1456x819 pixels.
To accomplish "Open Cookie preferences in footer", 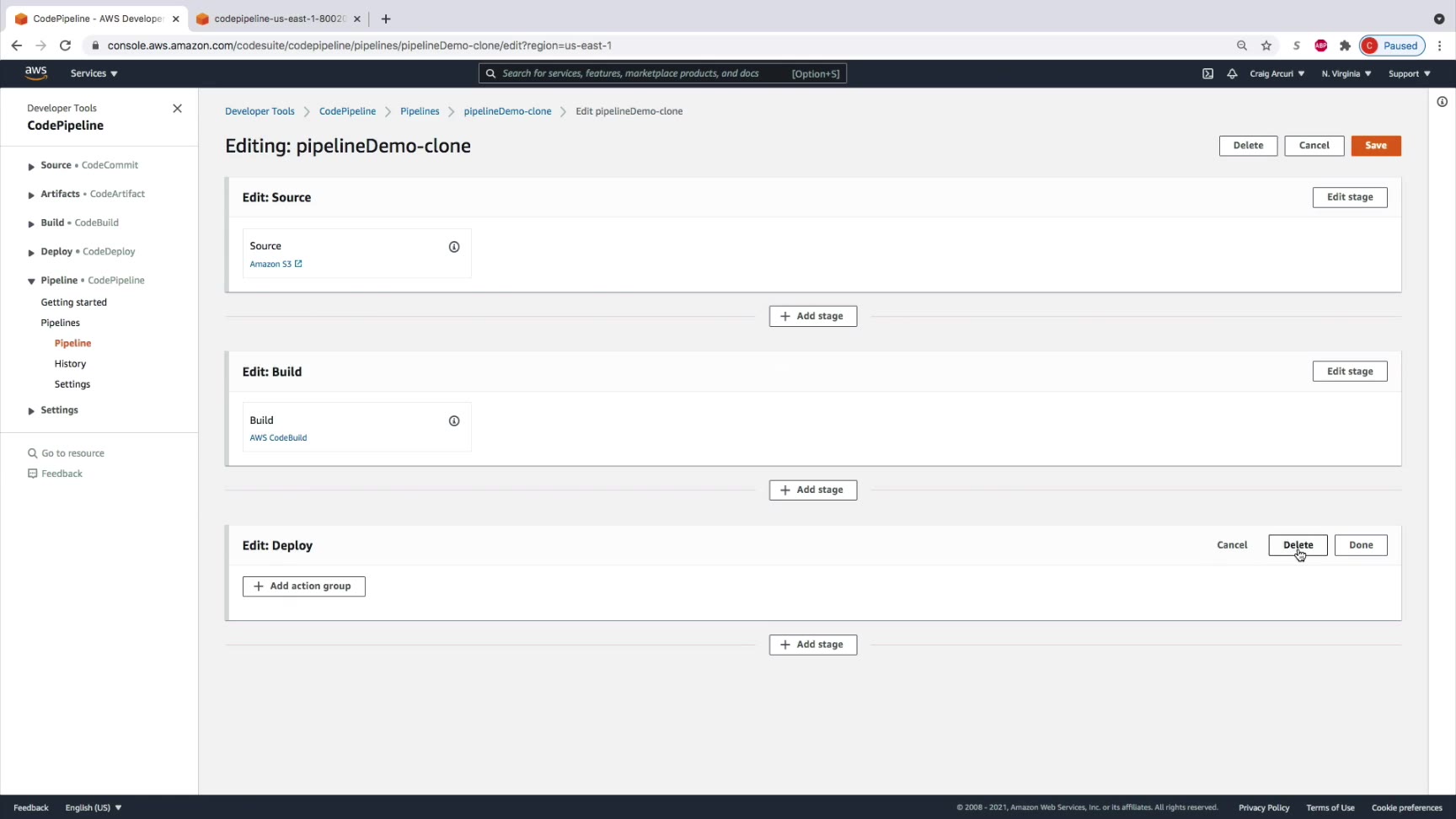I will coord(1406,807).
